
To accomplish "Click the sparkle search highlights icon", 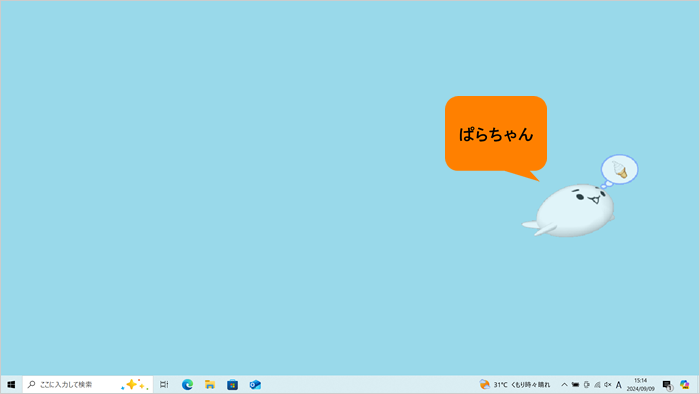I will pos(134,385).
